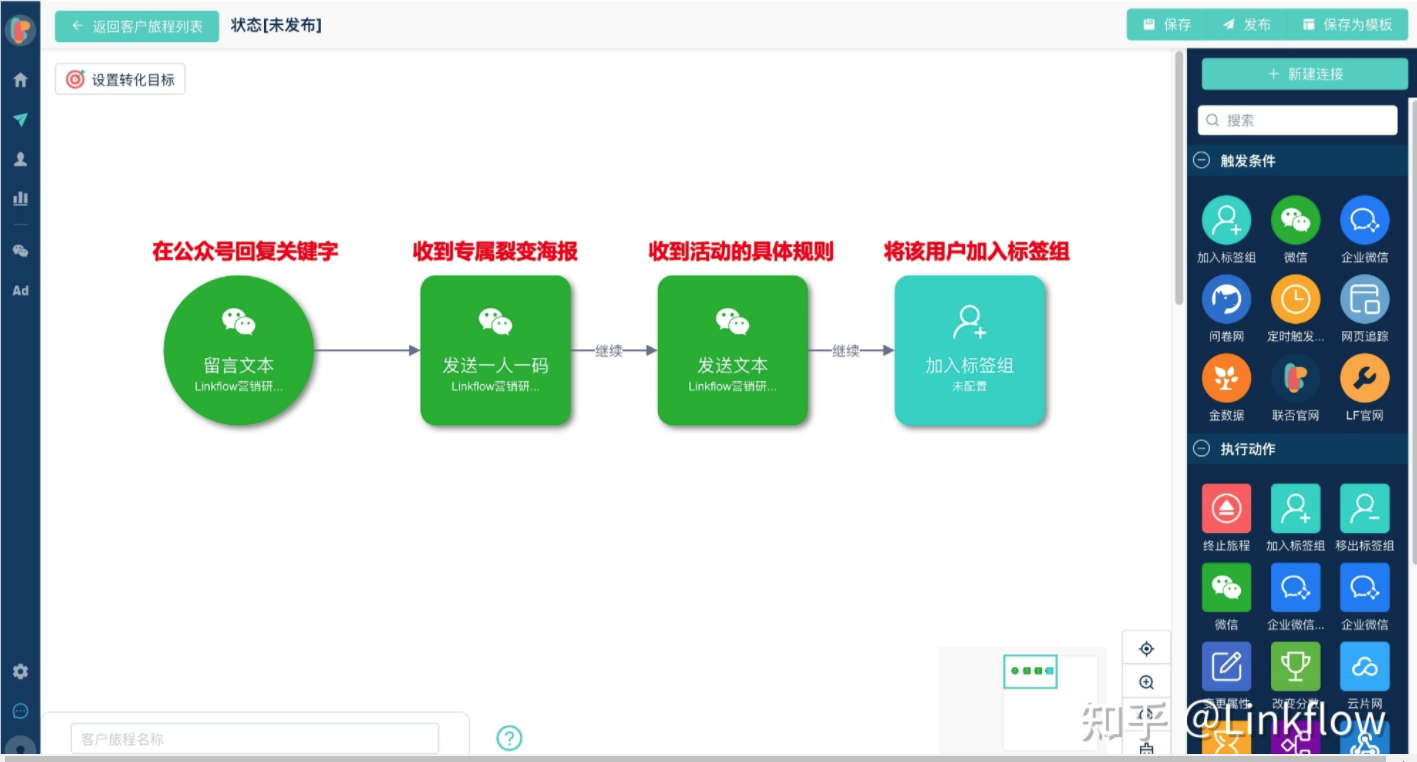Click the LF官网 wrench icon
The image size is (1417, 762).
[x=1364, y=379]
